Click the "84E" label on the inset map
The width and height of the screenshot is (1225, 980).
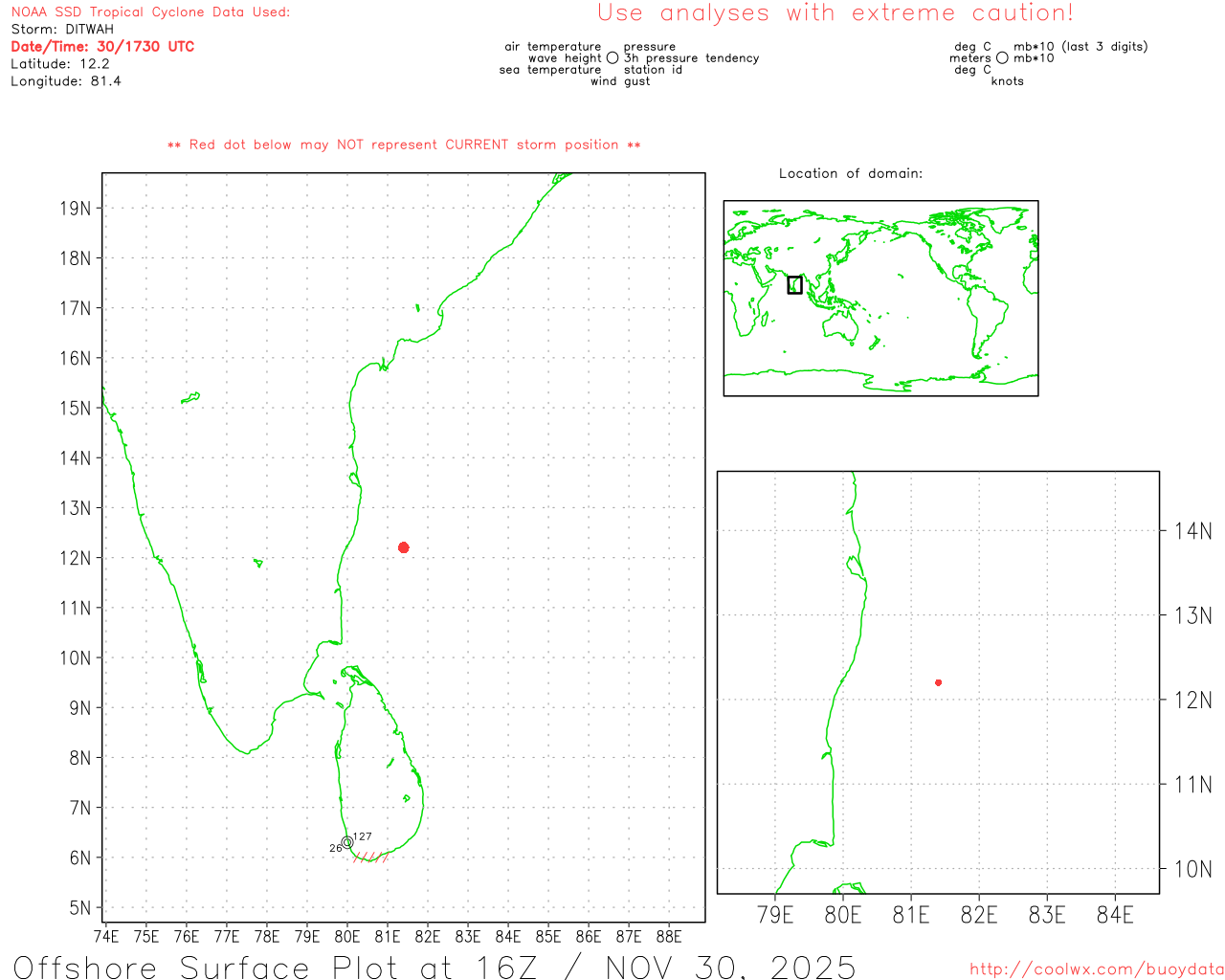tap(1115, 915)
